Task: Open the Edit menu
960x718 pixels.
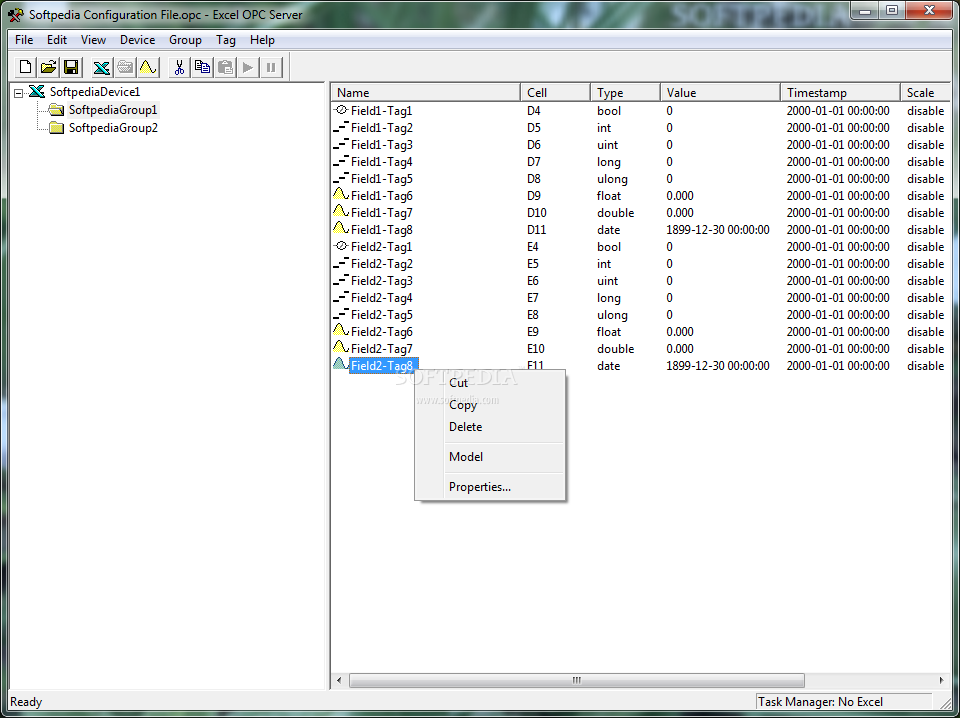Action: (57, 40)
